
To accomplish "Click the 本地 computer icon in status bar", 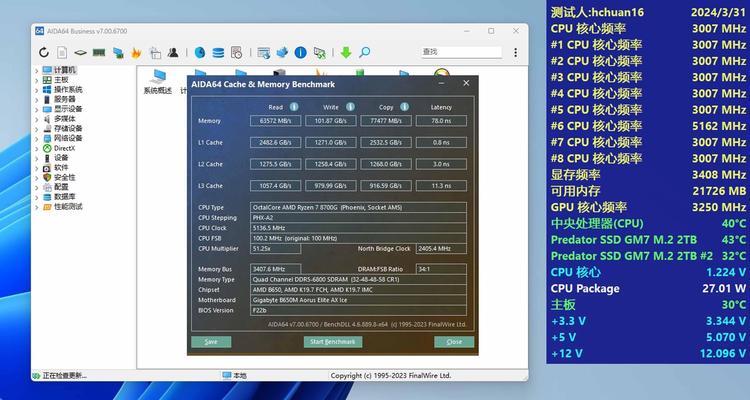I will (227, 376).
